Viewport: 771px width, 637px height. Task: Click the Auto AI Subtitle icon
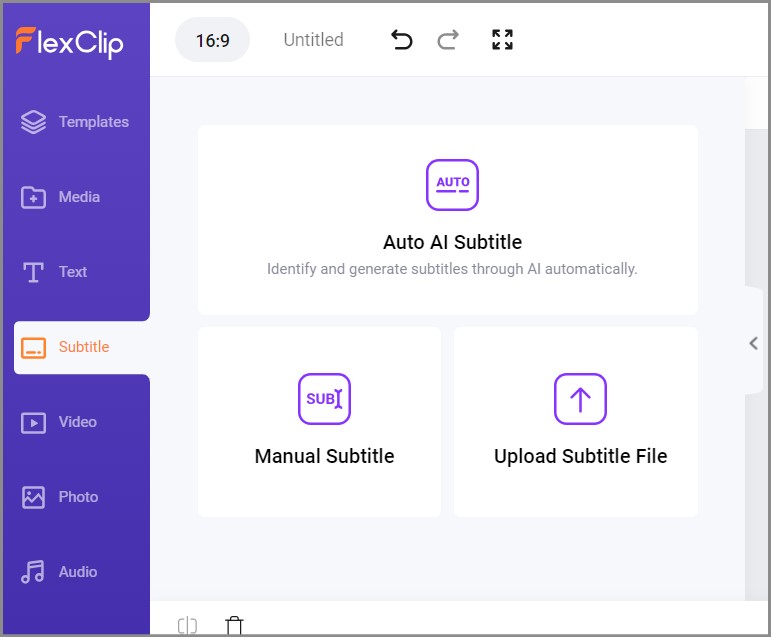pos(452,185)
